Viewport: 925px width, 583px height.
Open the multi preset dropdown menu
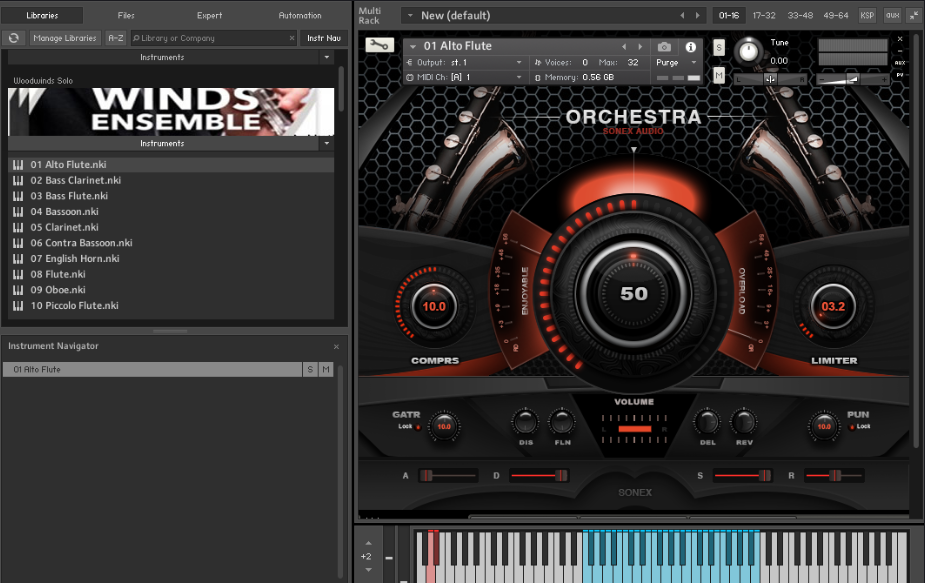click(x=410, y=15)
